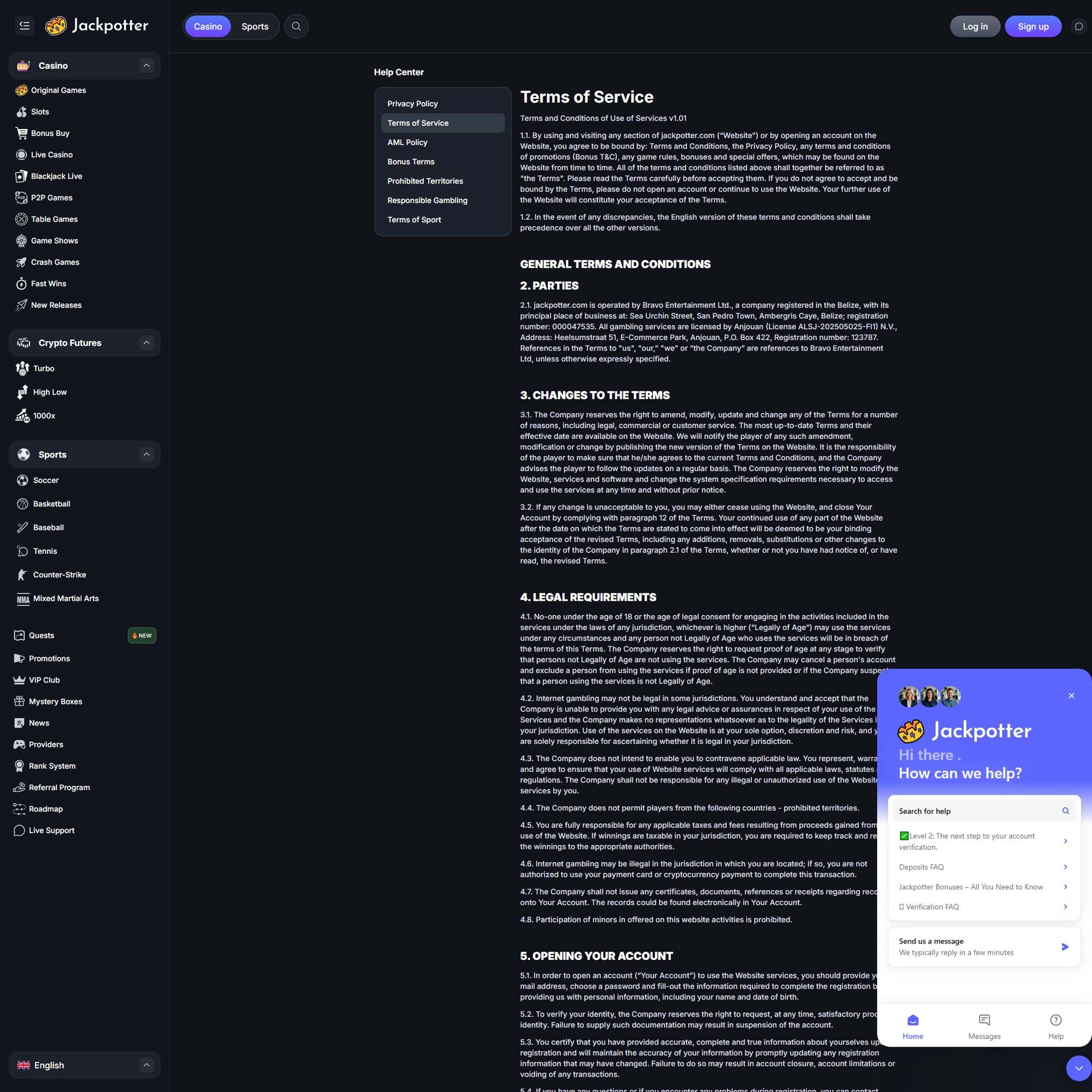Viewport: 1092px width, 1092px height.
Task: Close the Jackpotter chat widget
Action: click(x=1071, y=696)
